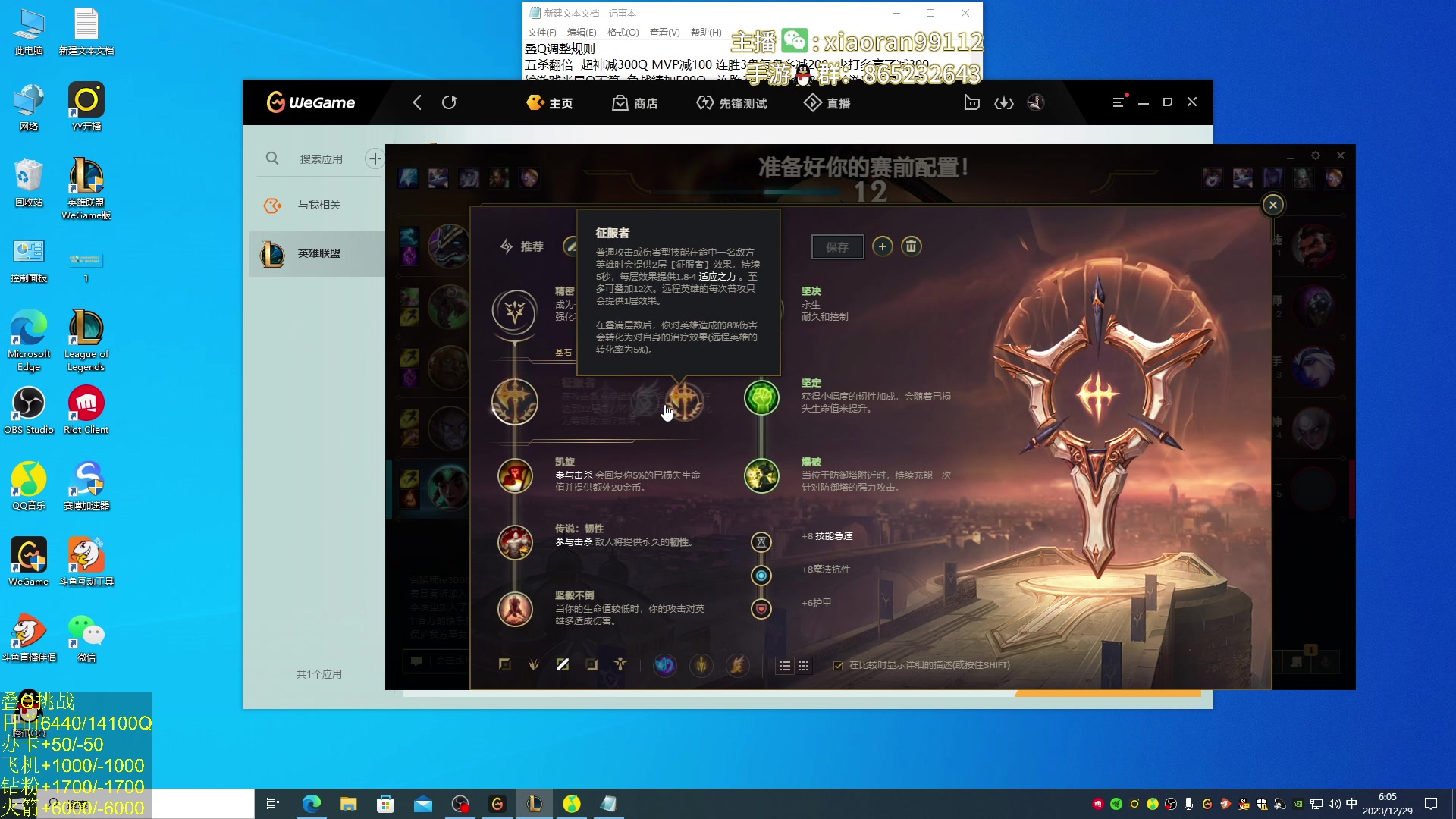This screenshot has width=1456, height=819.
Task: Open WeGame user avatar profile
Action: [x=1036, y=102]
